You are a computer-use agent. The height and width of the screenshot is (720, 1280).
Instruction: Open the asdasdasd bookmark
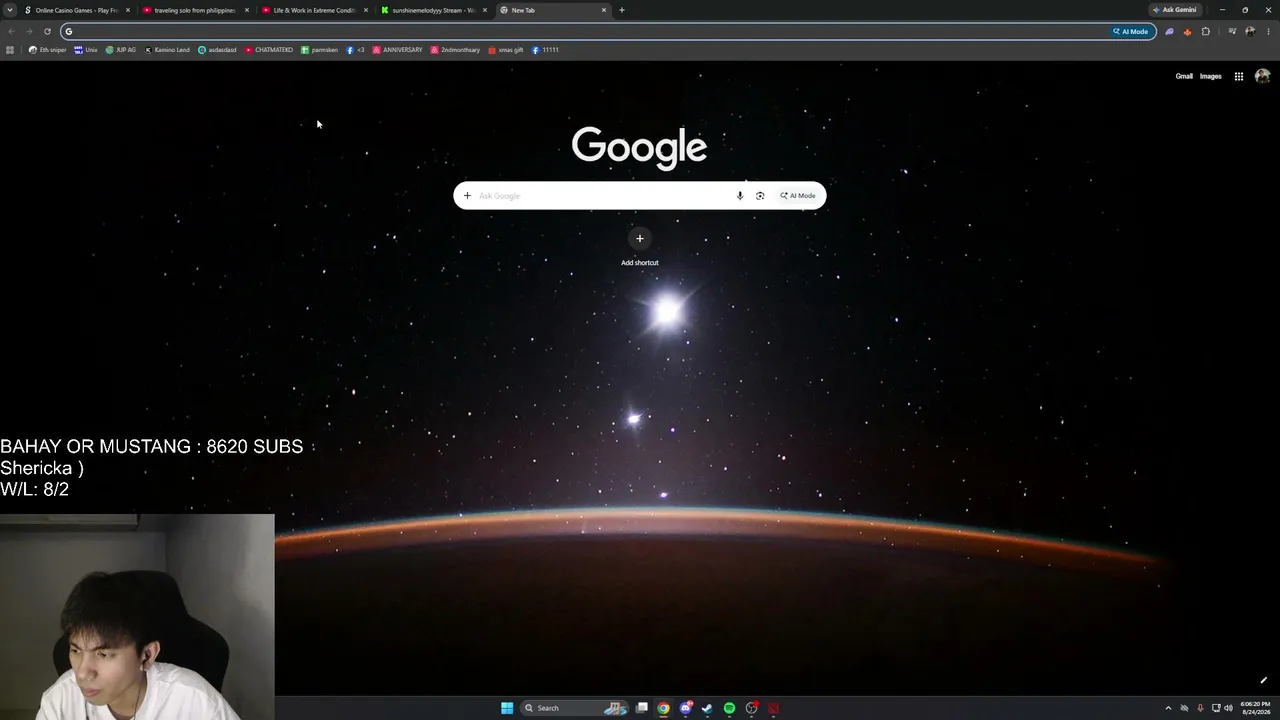tap(217, 50)
